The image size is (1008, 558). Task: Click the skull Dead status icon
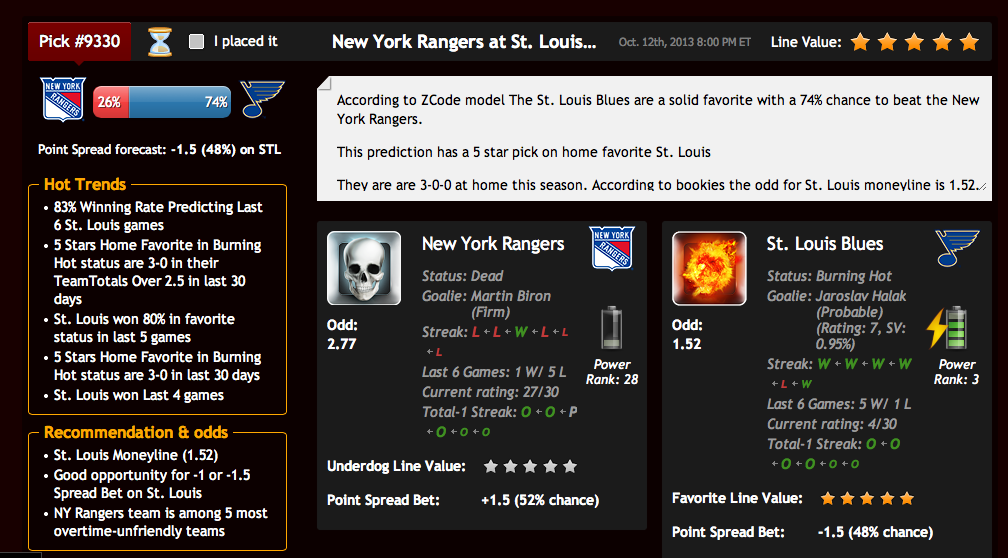(x=364, y=268)
